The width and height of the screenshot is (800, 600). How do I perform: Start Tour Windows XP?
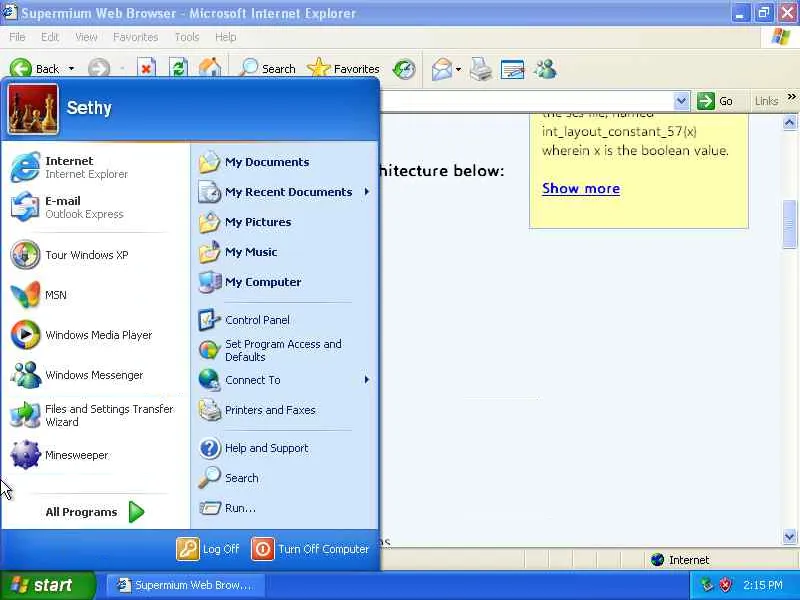click(x=95, y=255)
